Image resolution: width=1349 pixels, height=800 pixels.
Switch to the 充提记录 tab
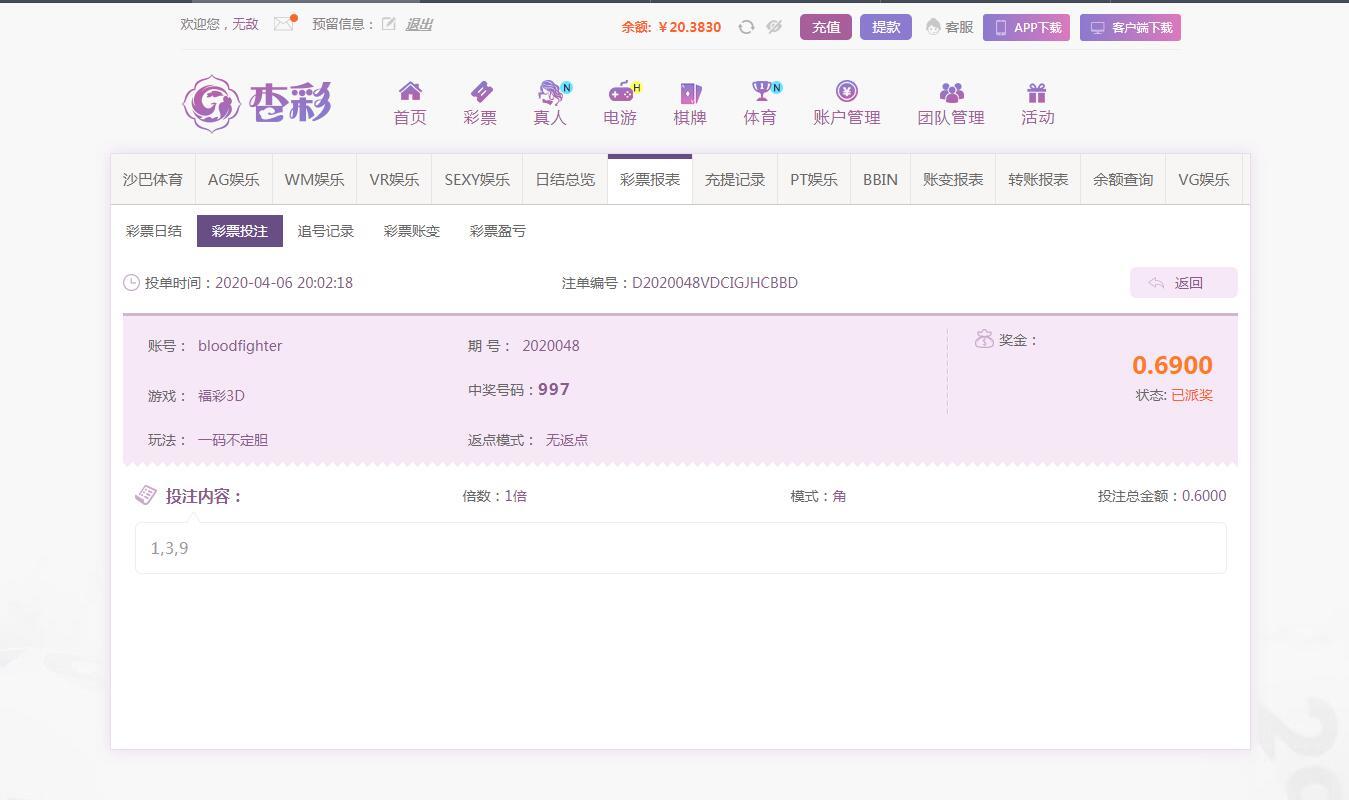point(735,180)
